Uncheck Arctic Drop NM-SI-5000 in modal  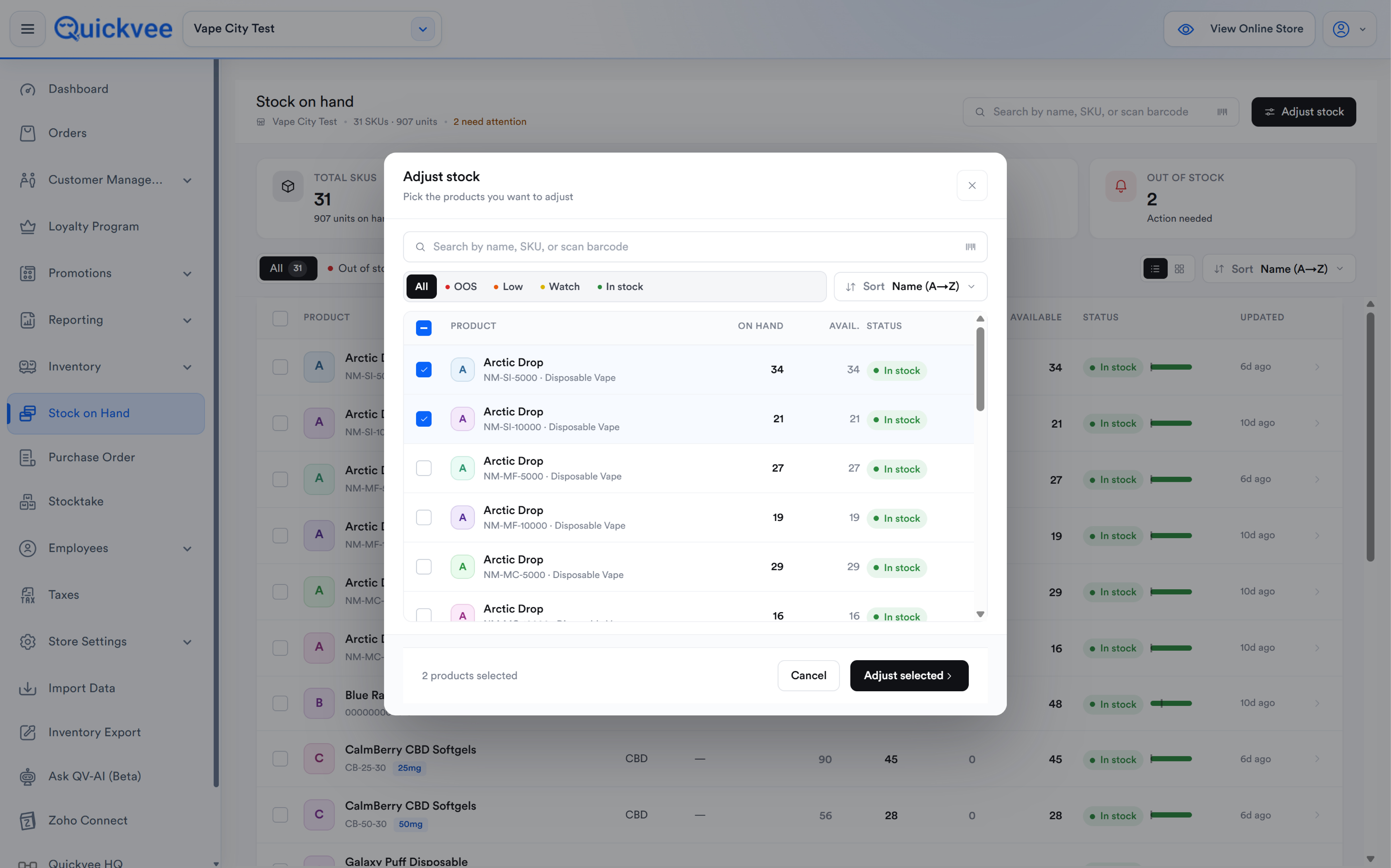tap(424, 370)
